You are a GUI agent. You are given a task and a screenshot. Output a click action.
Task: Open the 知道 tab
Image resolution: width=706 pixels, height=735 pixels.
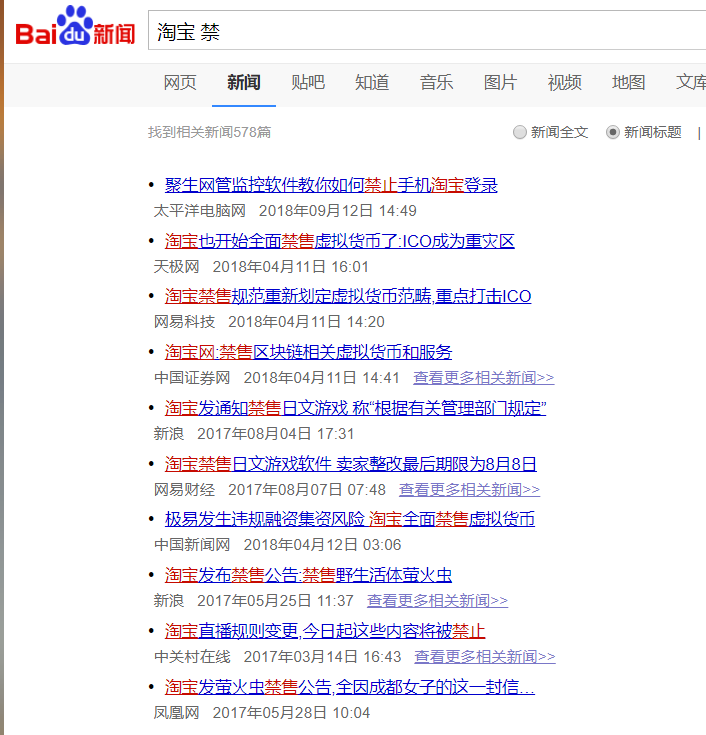pyautogui.click(x=372, y=82)
